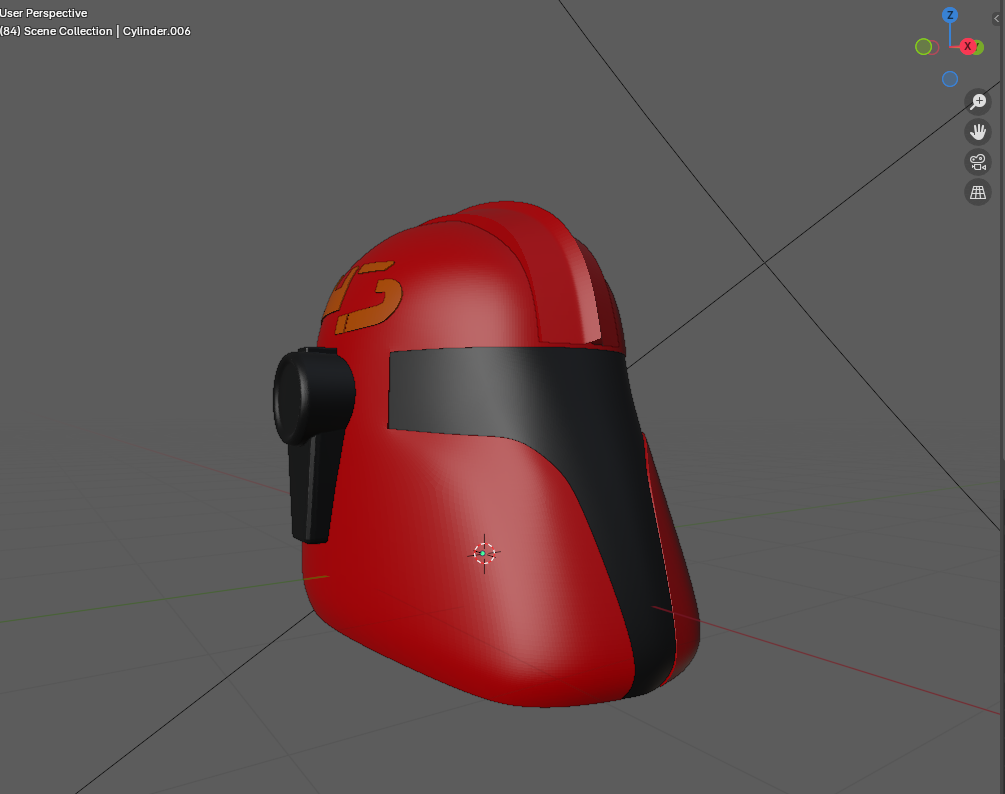Click the hollow blue negative Z axis circle
The image size is (1005, 794).
coord(950,79)
